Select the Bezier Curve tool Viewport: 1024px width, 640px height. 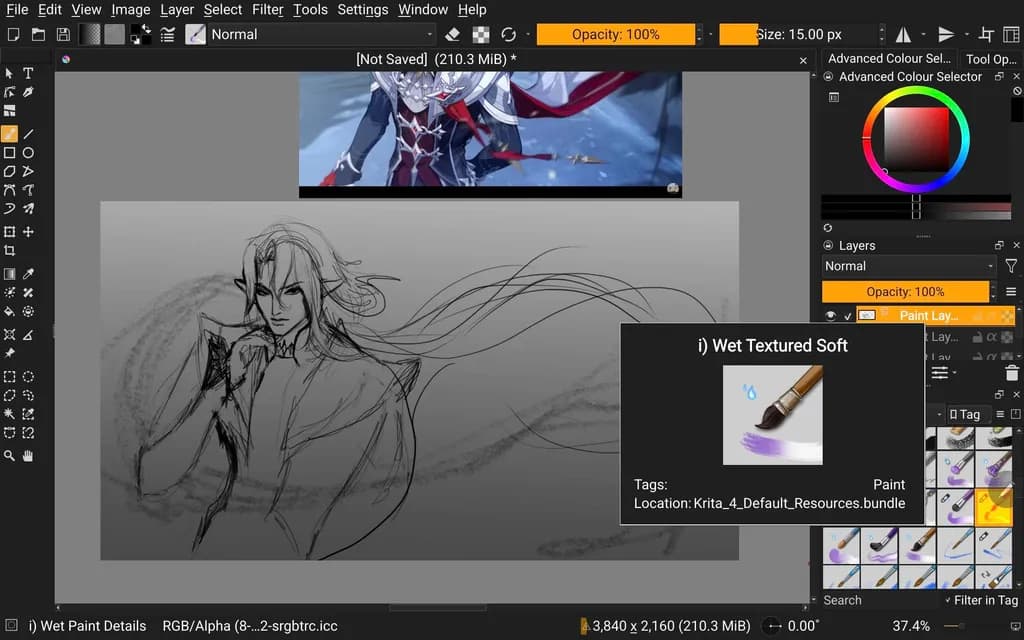pos(9,191)
